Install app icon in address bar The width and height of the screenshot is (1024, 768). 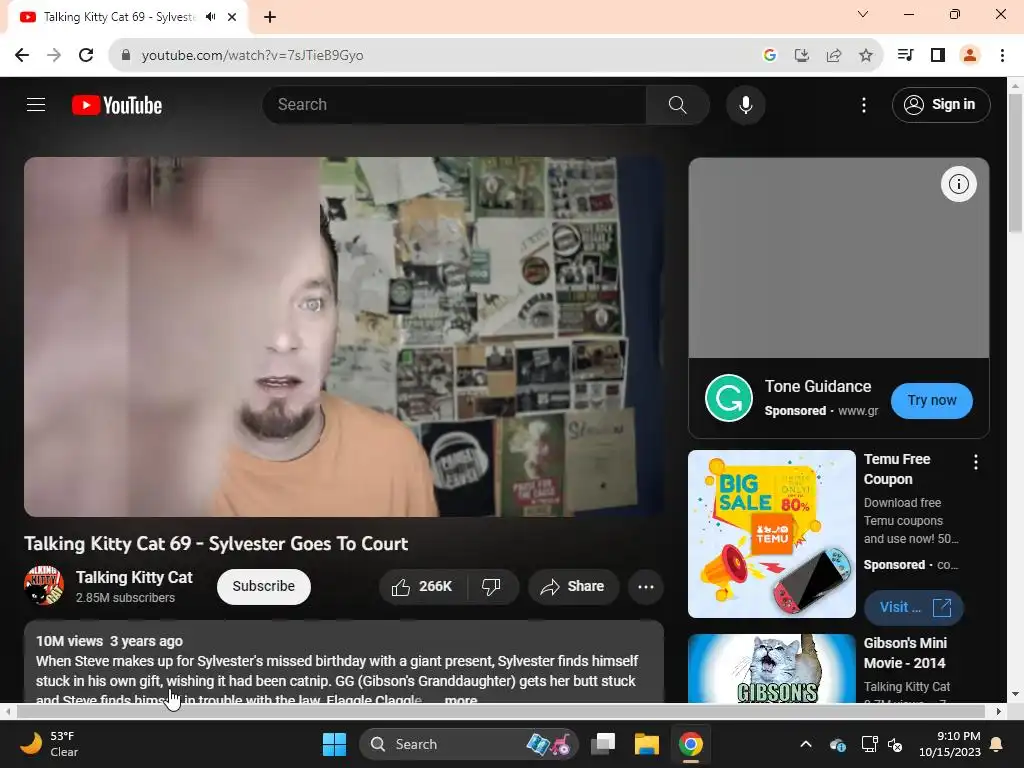click(801, 55)
